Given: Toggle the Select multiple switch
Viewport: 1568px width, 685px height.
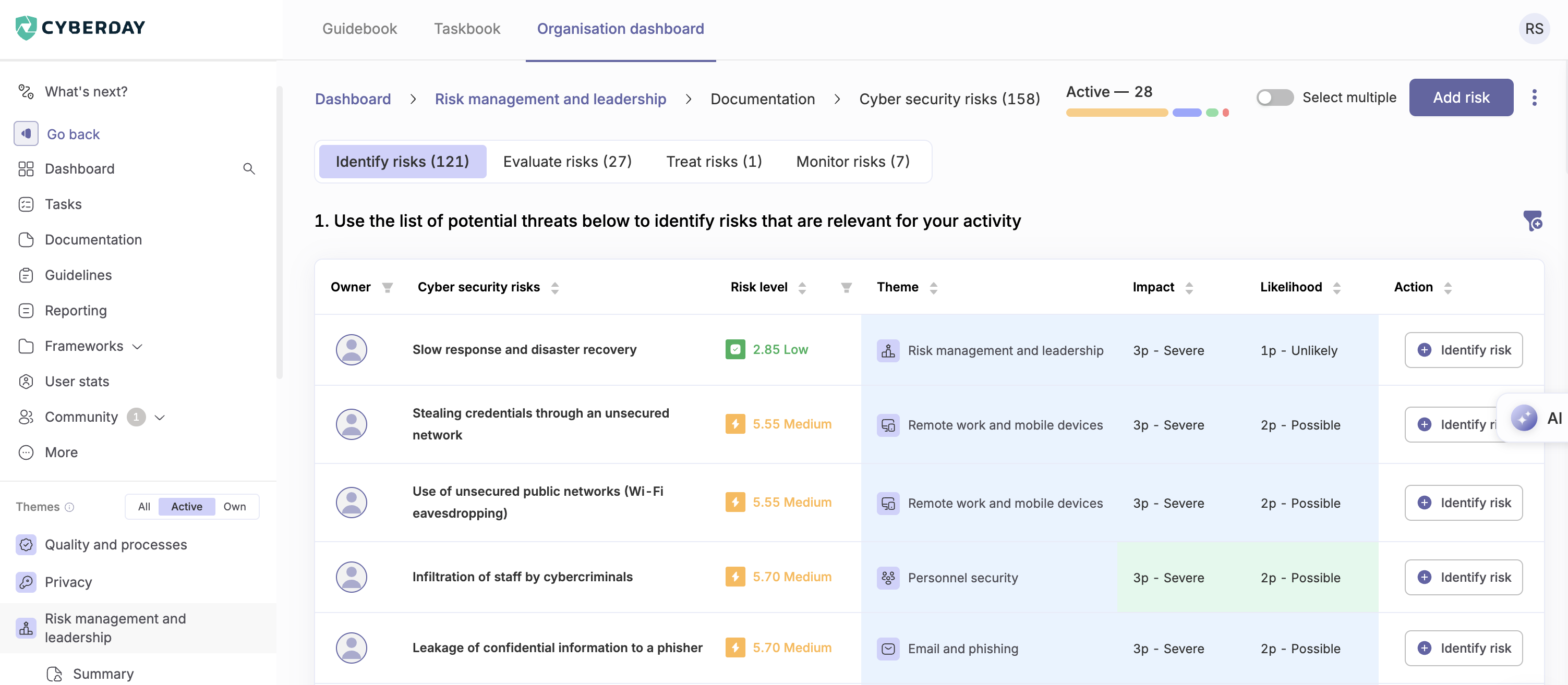Looking at the screenshot, I should pyautogui.click(x=1275, y=97).
